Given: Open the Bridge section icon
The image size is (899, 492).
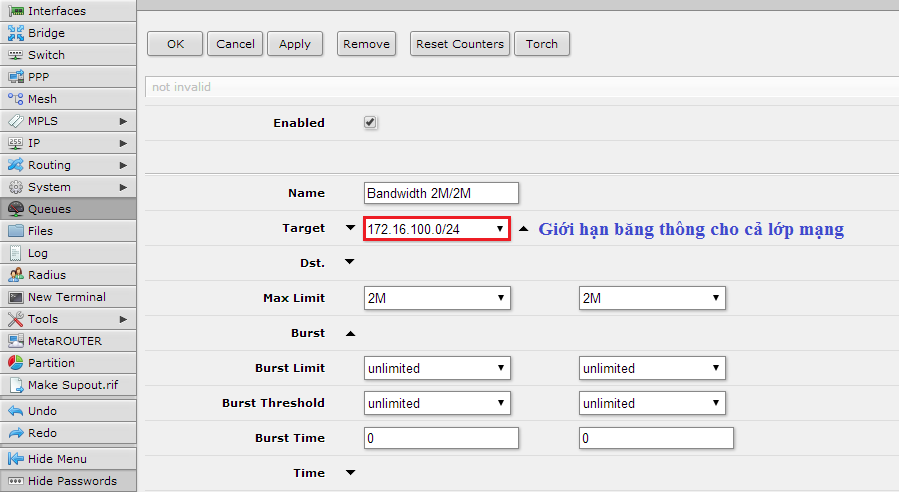Looking at the screenshot, I should [16, 33].
